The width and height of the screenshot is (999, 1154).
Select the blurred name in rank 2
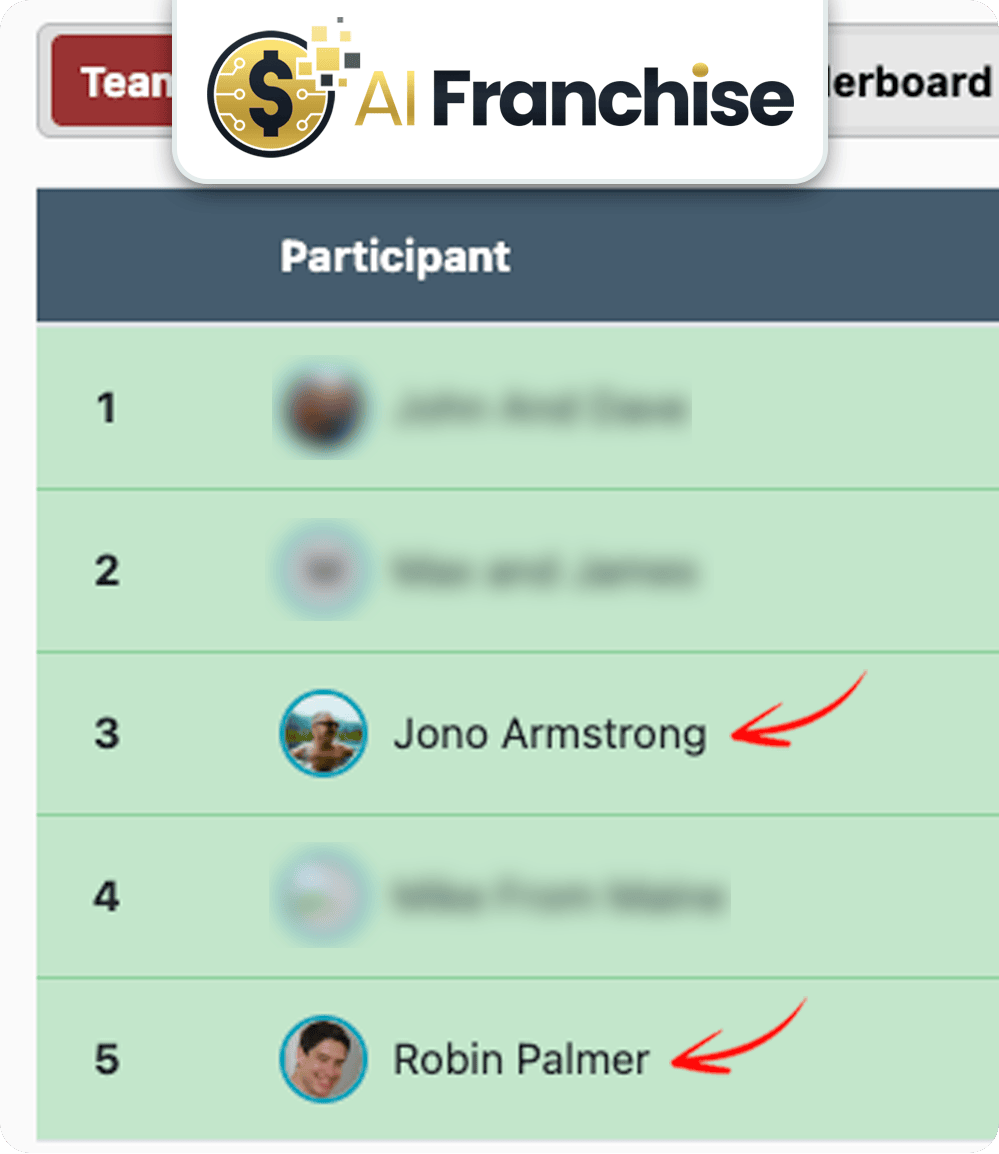544,571
